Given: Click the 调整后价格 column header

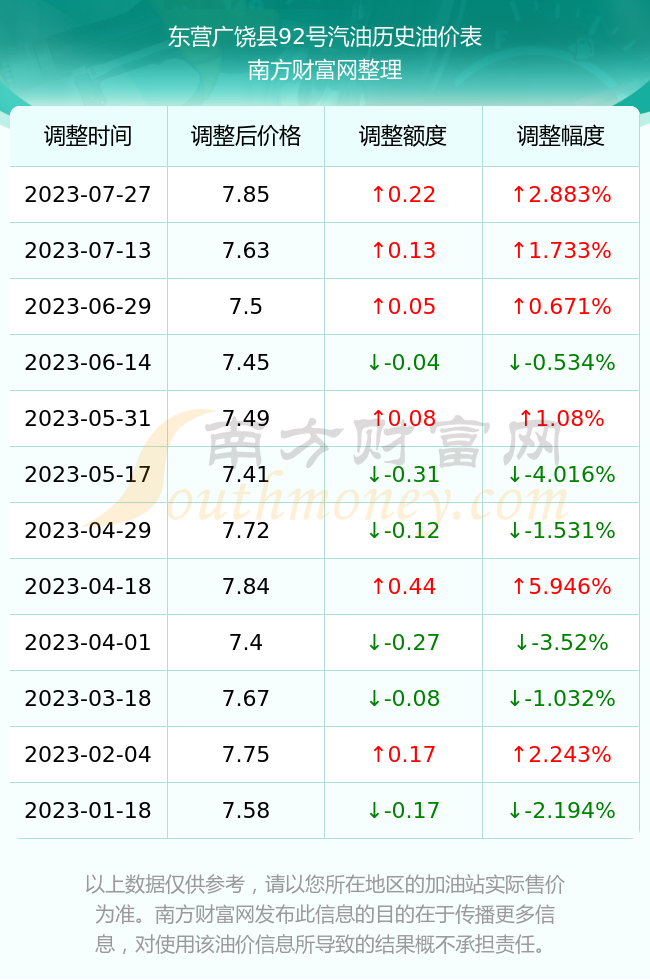Looking at the screenshot, I should click(x=246, y=136).
